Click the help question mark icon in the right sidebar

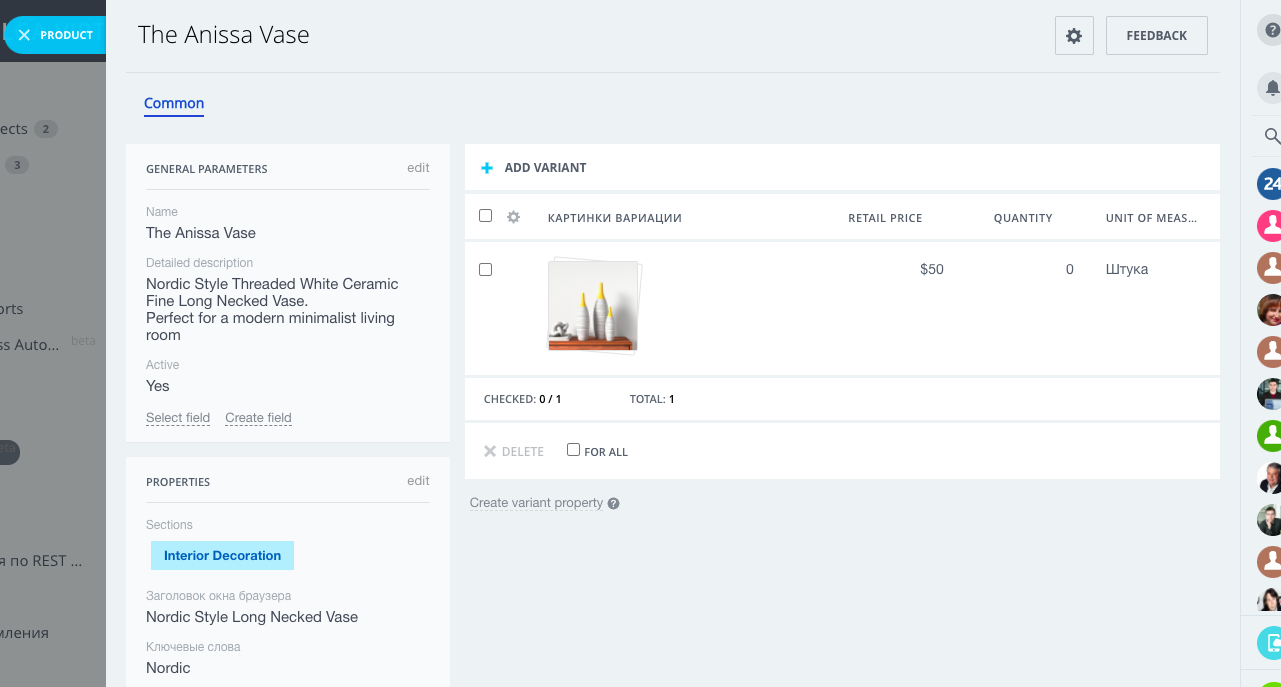[x=1271, y=30]
